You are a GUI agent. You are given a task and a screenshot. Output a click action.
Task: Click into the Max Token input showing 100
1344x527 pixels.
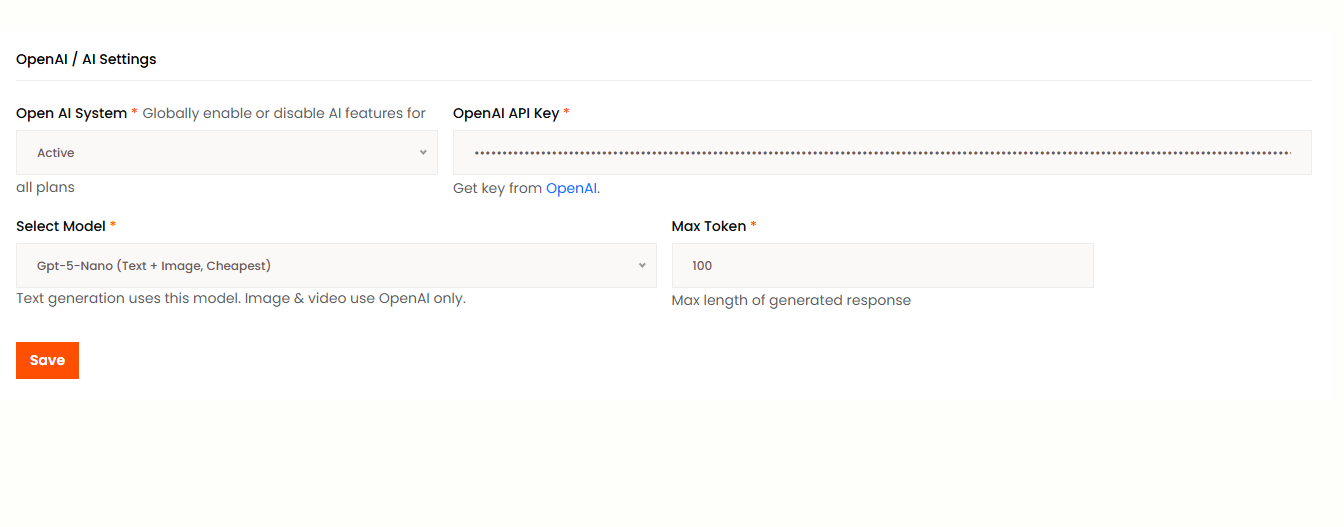coord(882,266)
